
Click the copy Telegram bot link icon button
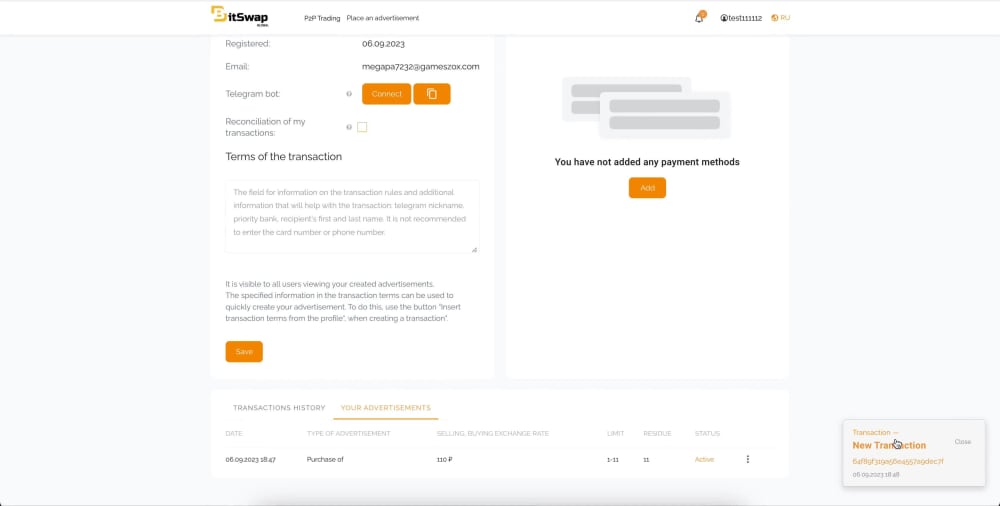[432, 94]
